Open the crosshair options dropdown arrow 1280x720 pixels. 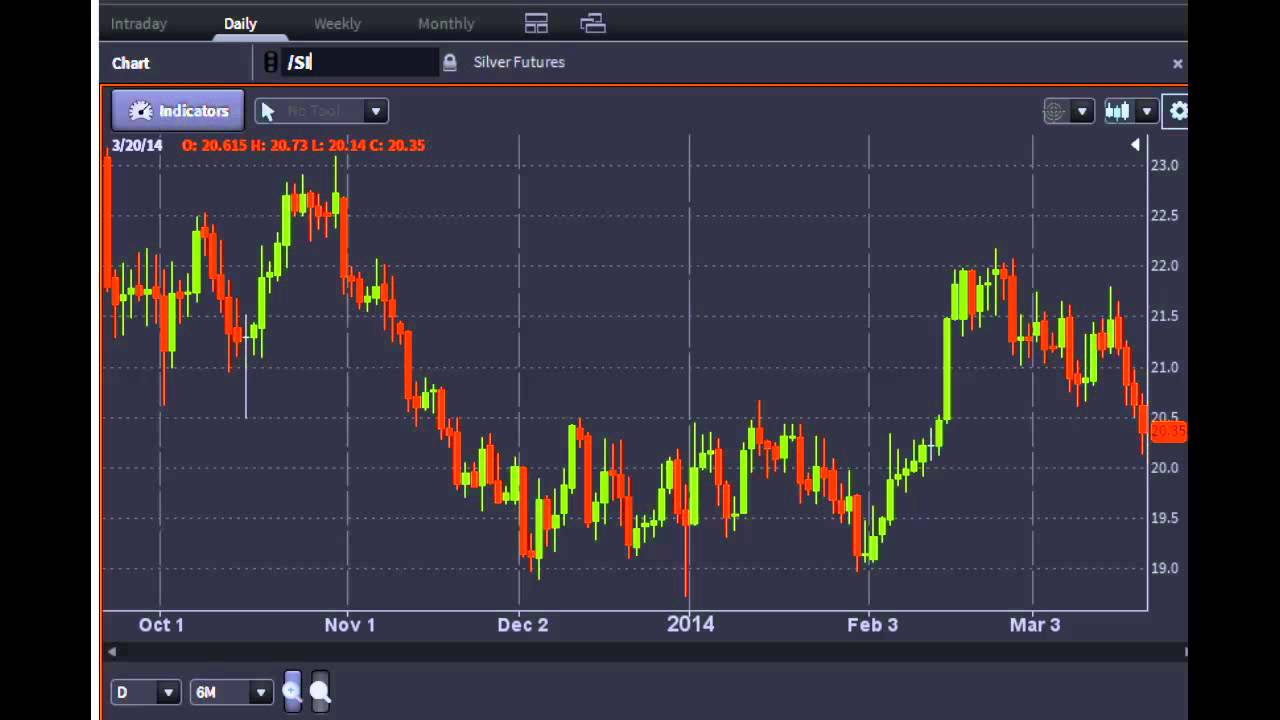pyautogui.click(x=1081, y=111)
